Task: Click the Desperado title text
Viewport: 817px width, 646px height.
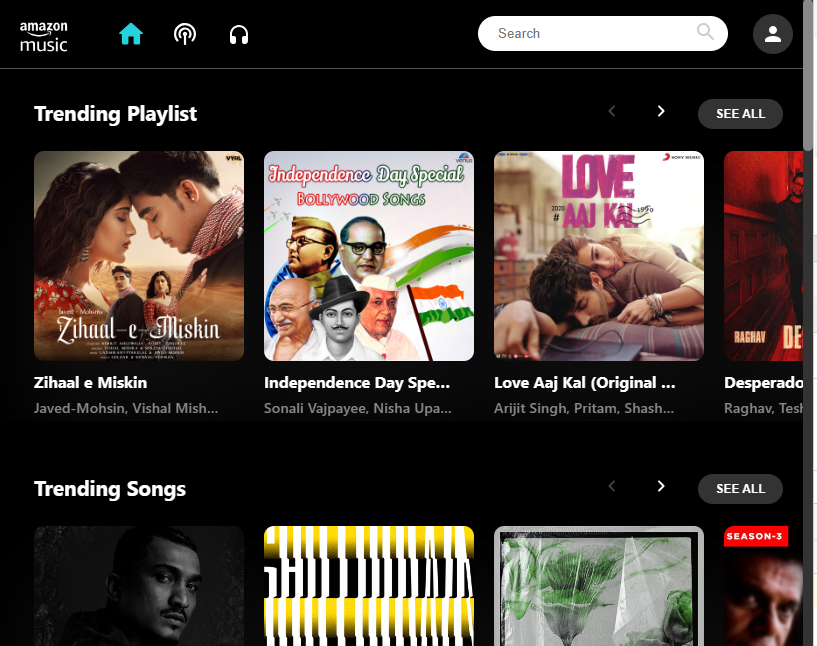Action: [x=763, y=383]
